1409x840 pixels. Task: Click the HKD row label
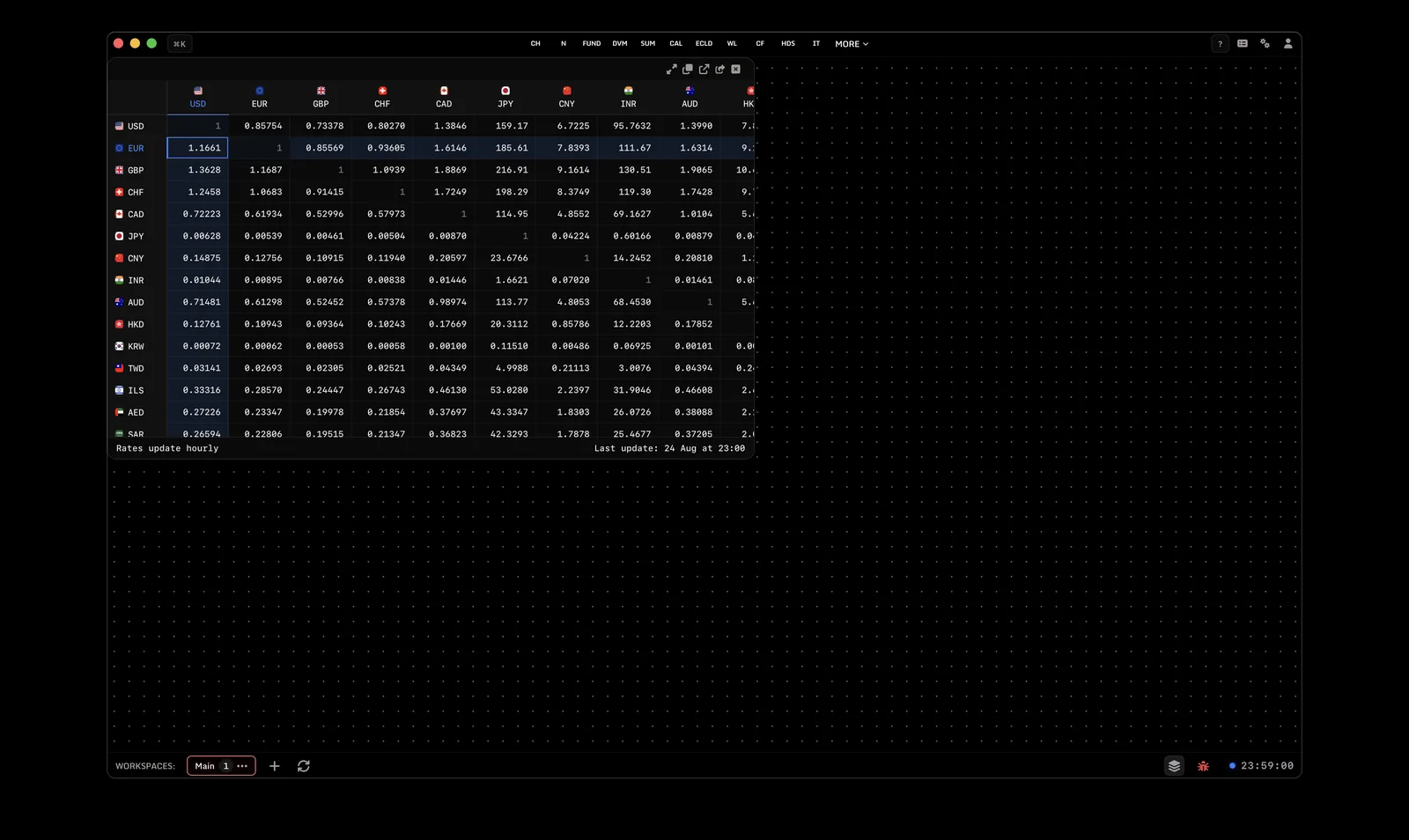pyautogui.click(x=137, y=324)
